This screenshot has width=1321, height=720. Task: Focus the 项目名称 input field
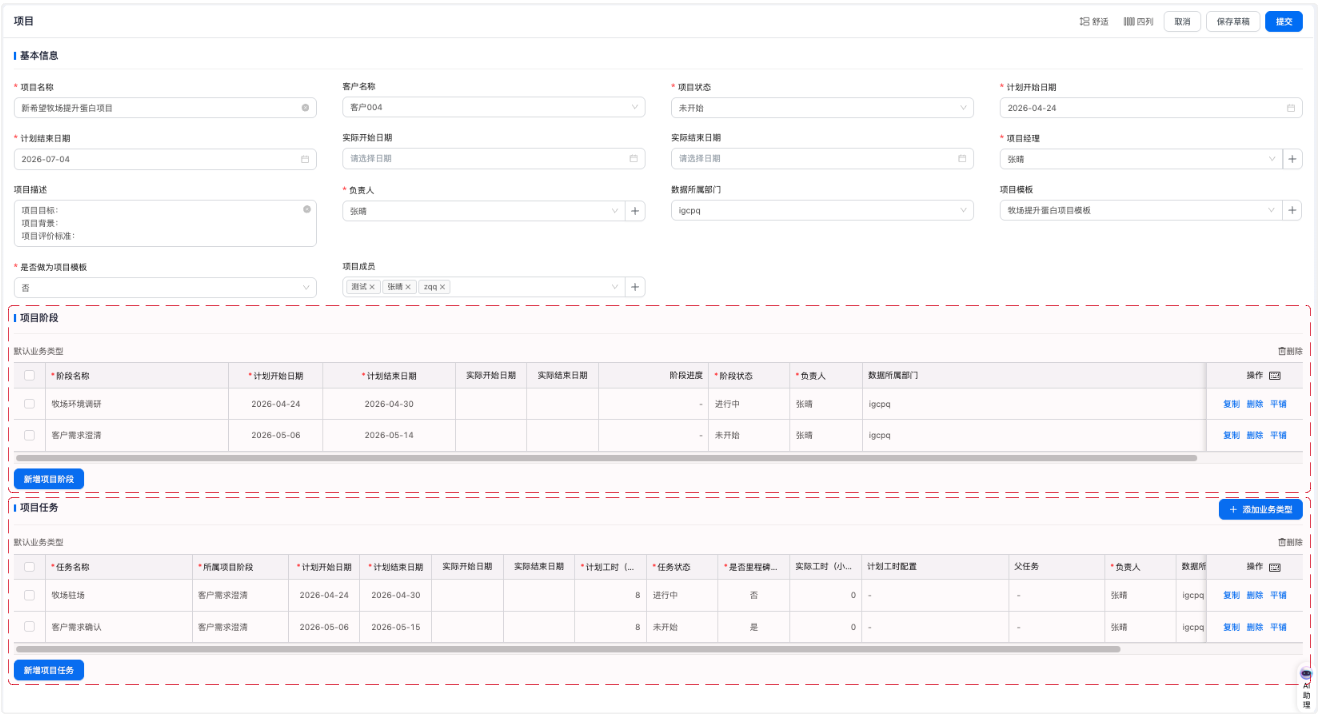(x=165, y=107)
